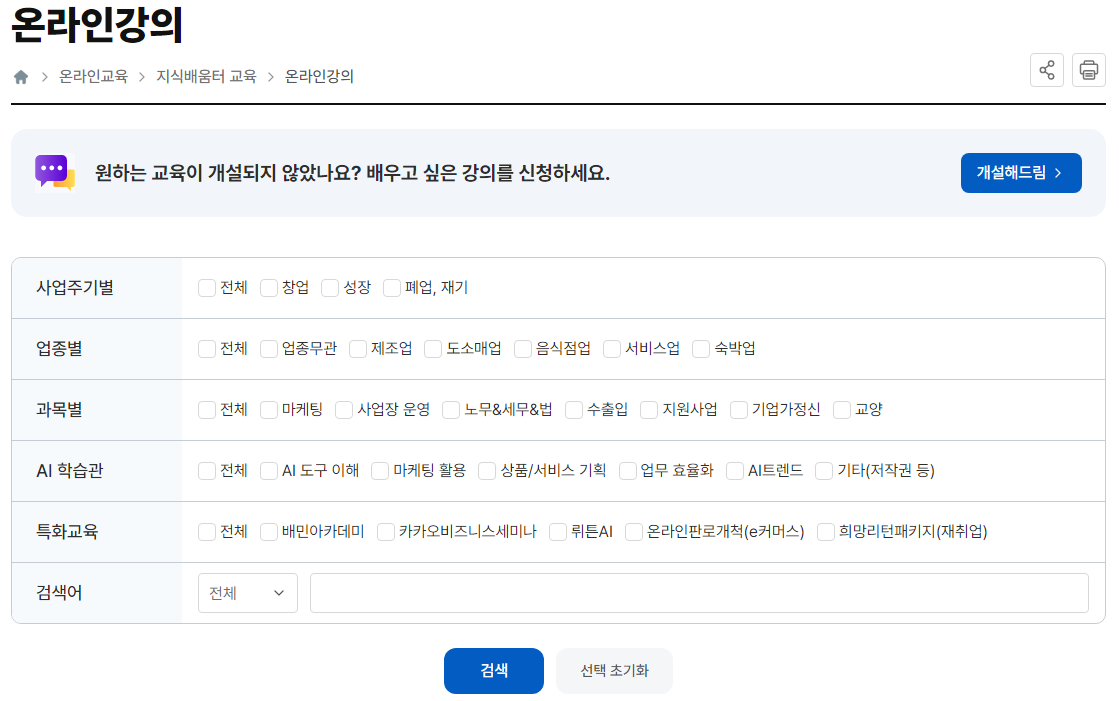Check 전체 in 업종별 row
Viewport: 1119px width, 701px height.
click(207, 348)
